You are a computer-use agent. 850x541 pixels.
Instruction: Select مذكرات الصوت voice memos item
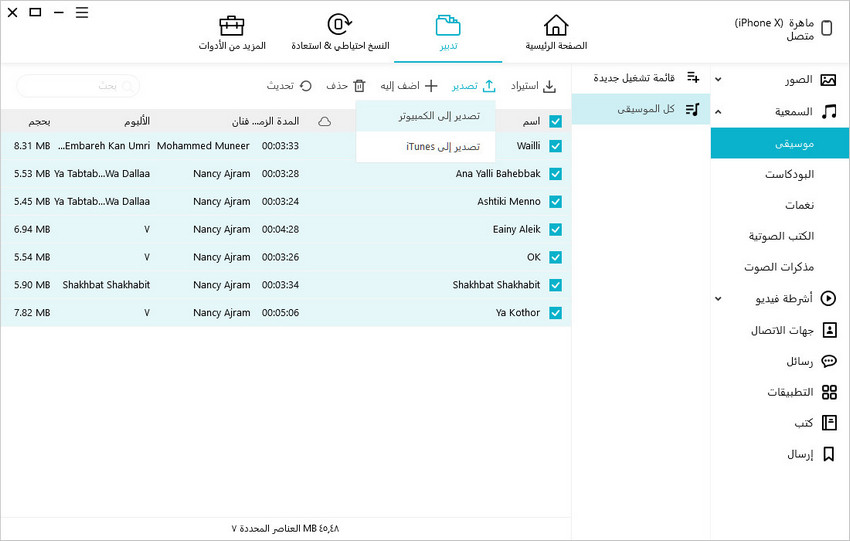point(780,267)
